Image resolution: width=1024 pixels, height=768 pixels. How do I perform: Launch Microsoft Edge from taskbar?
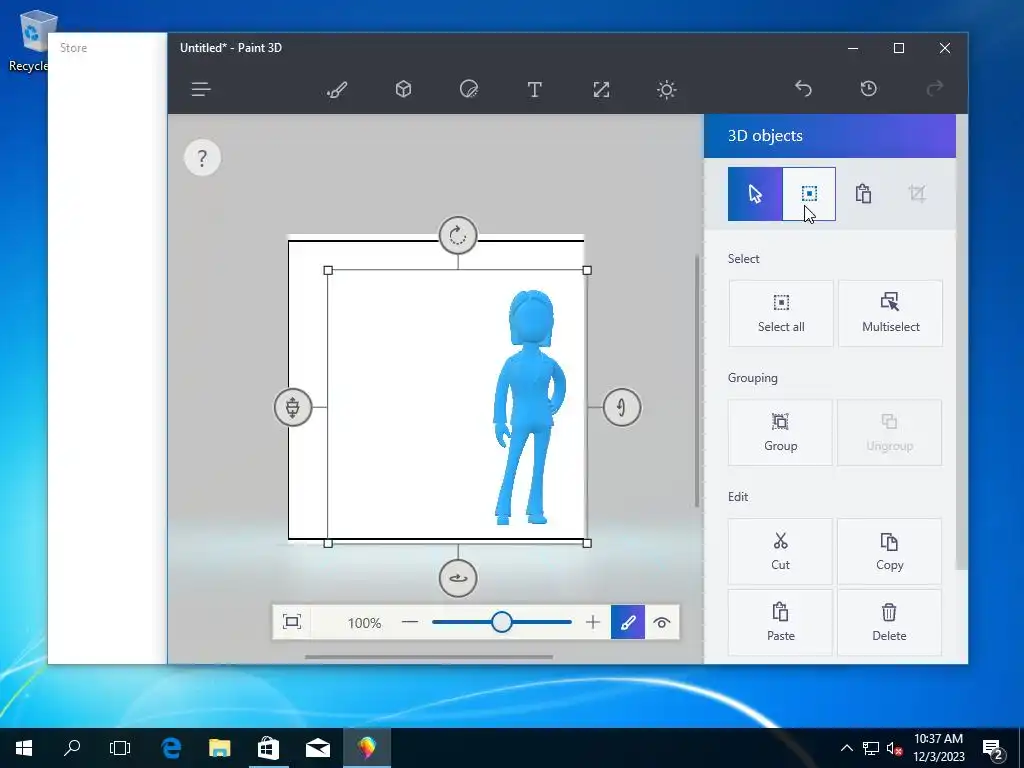click(170, 748)
